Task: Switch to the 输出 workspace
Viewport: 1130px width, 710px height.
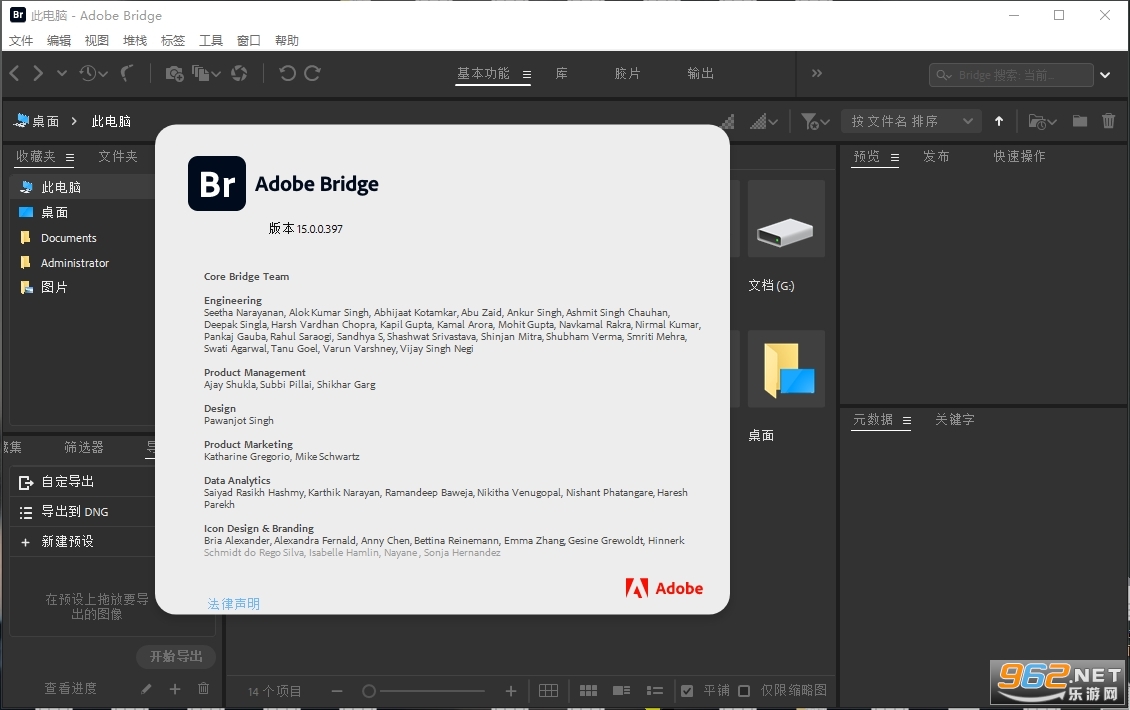Action: click(700, 74)
